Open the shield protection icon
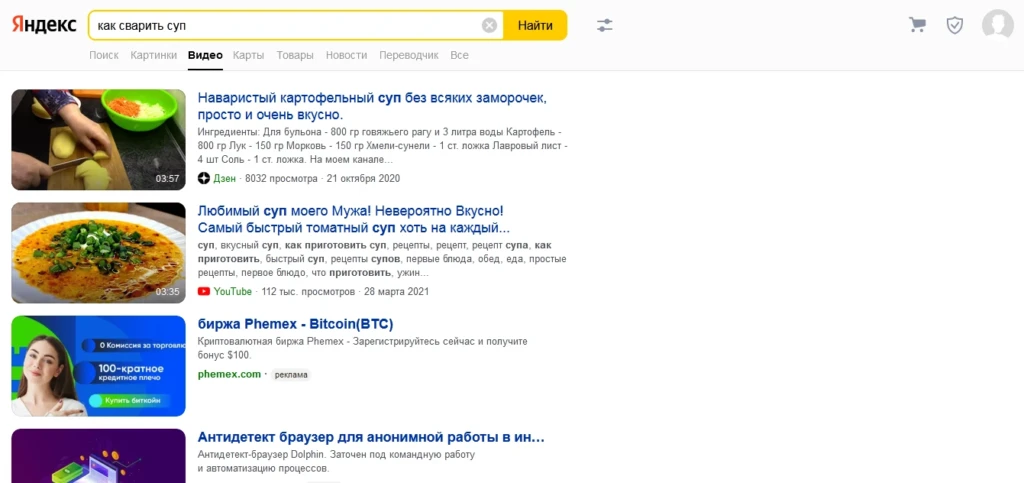This screenshot has height=483, width=1024. pyautogui.click(x=955, y=25)
